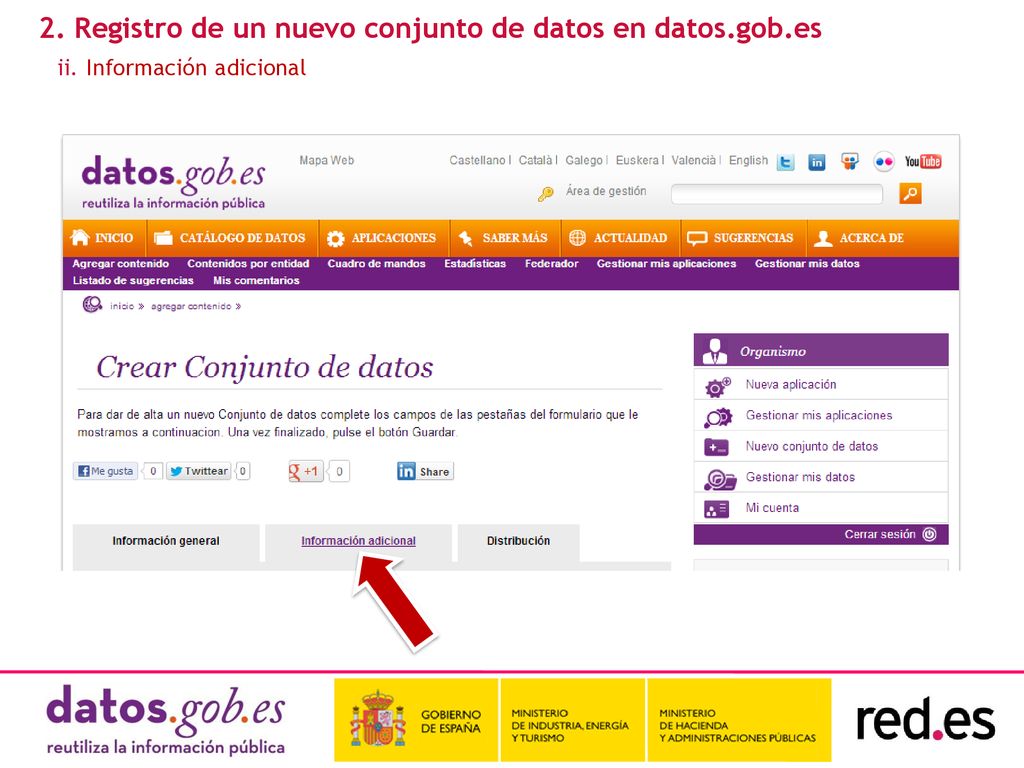Click the Mi cuenta card icon
The height and width of the screenshot is (768, 1024).
(x=716, y=509)
